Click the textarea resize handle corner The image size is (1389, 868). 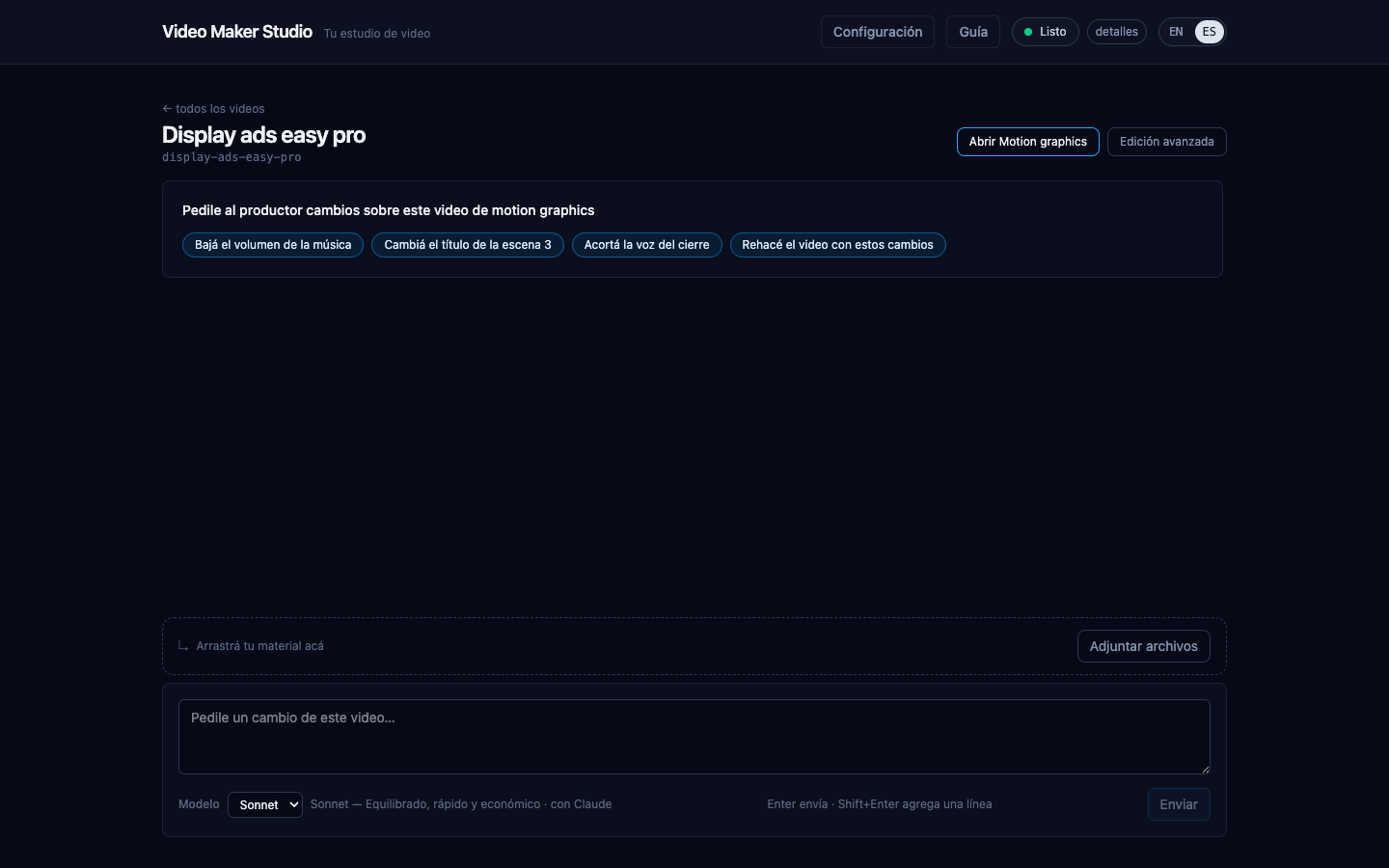coord(1205,769)
